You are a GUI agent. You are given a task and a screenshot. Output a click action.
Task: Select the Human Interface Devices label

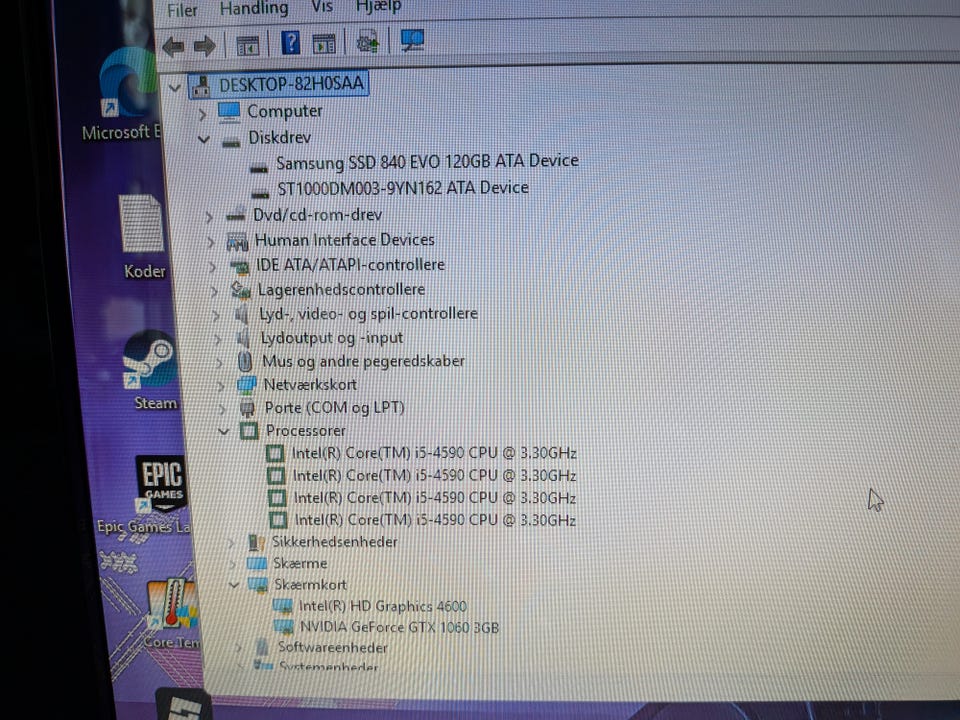[345, 240]
